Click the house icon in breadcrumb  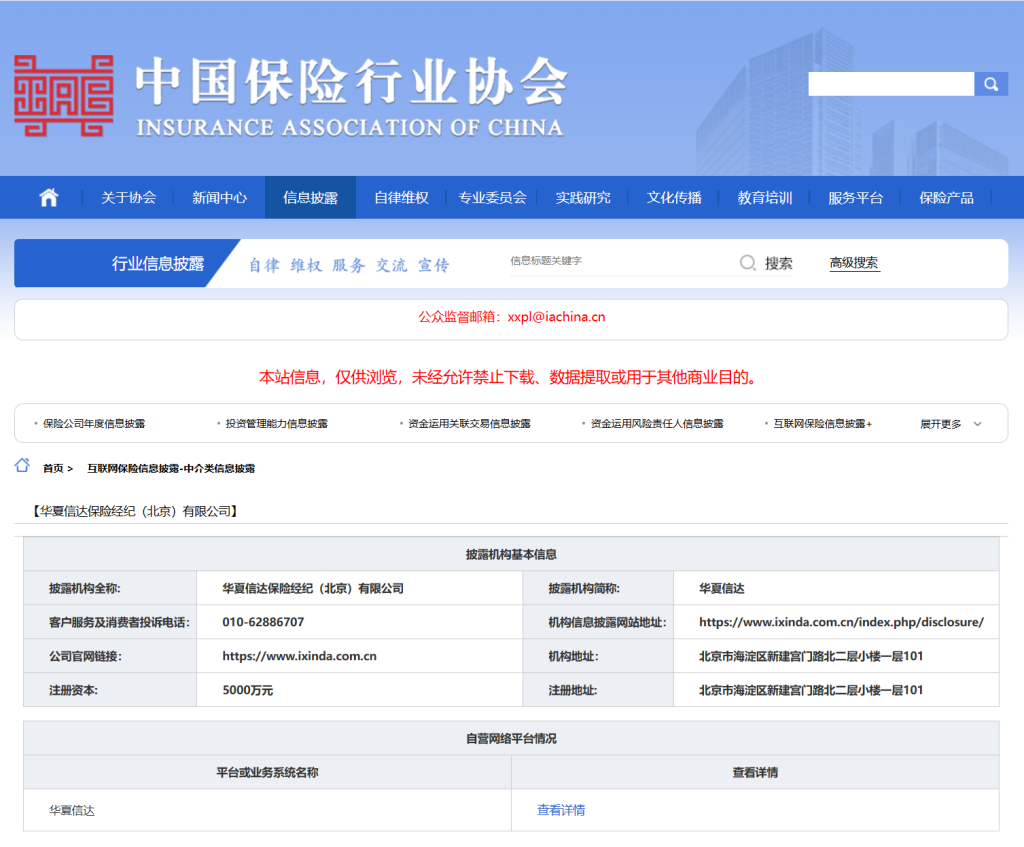click(22, 466)
